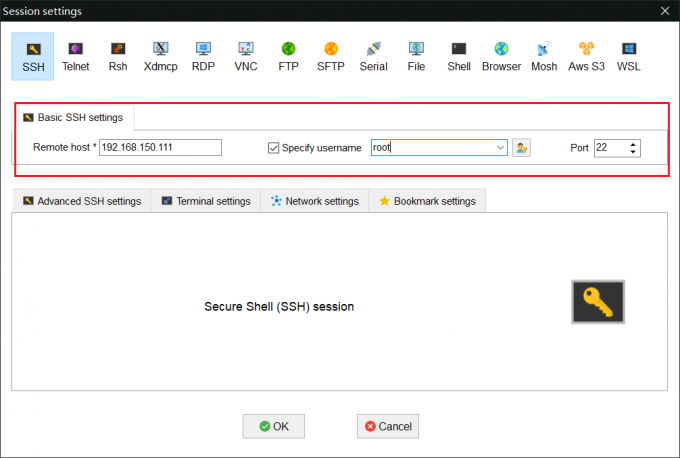Pick the File session type
Image resolution: width=680 pixels, height=458 pixels.
[416, 56]
